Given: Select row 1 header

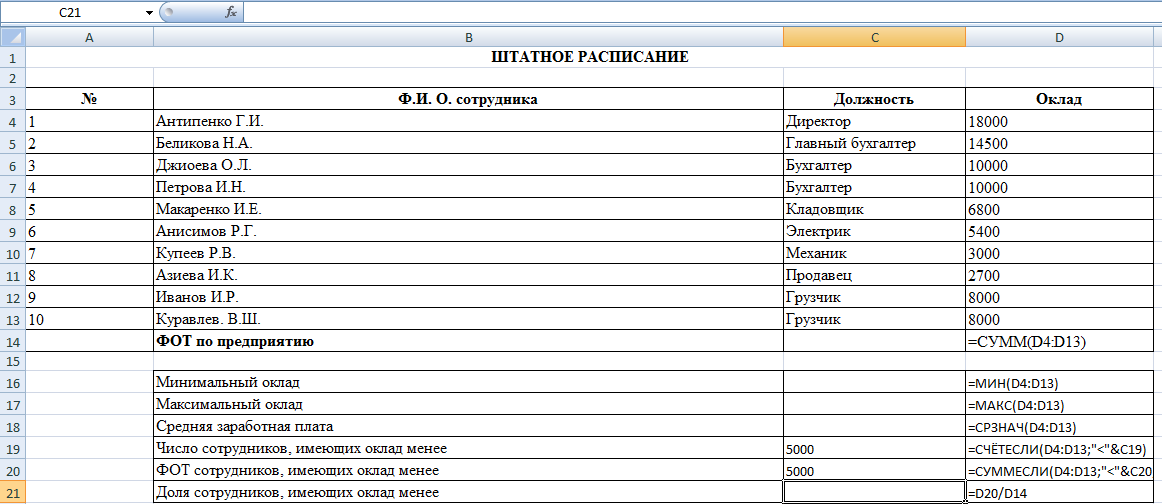Looking at the screenshot, I should [x=13, y=57].
